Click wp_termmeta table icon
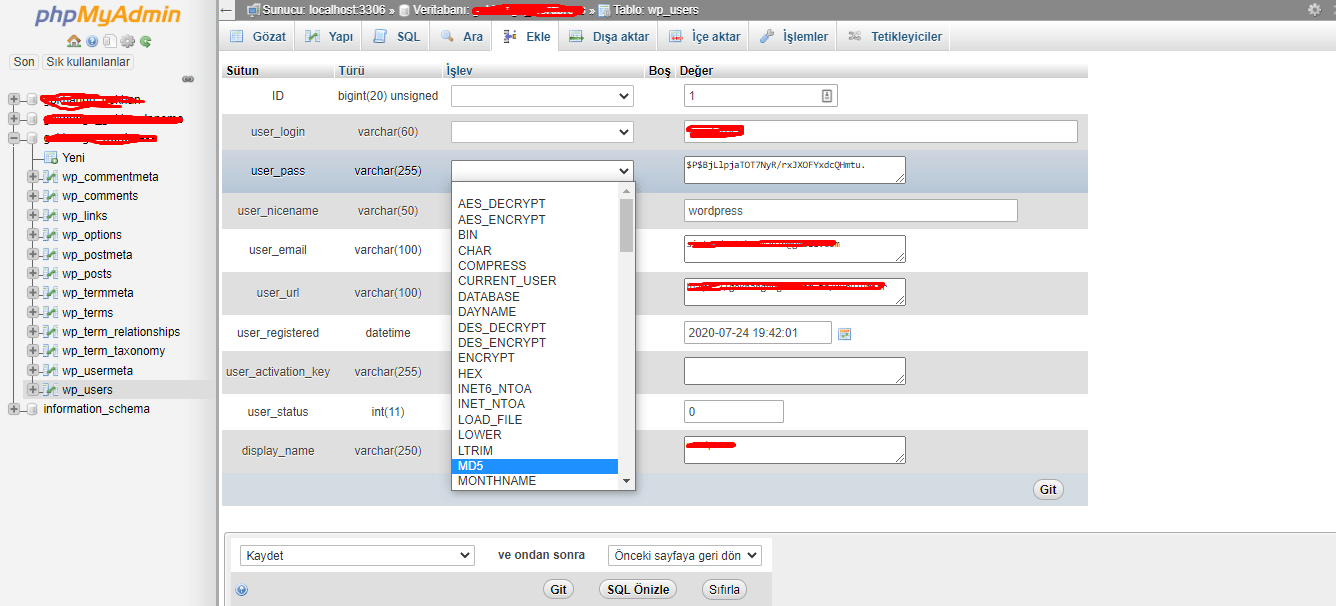Screen dimensions: 1336x606 [x=50, y=293]
